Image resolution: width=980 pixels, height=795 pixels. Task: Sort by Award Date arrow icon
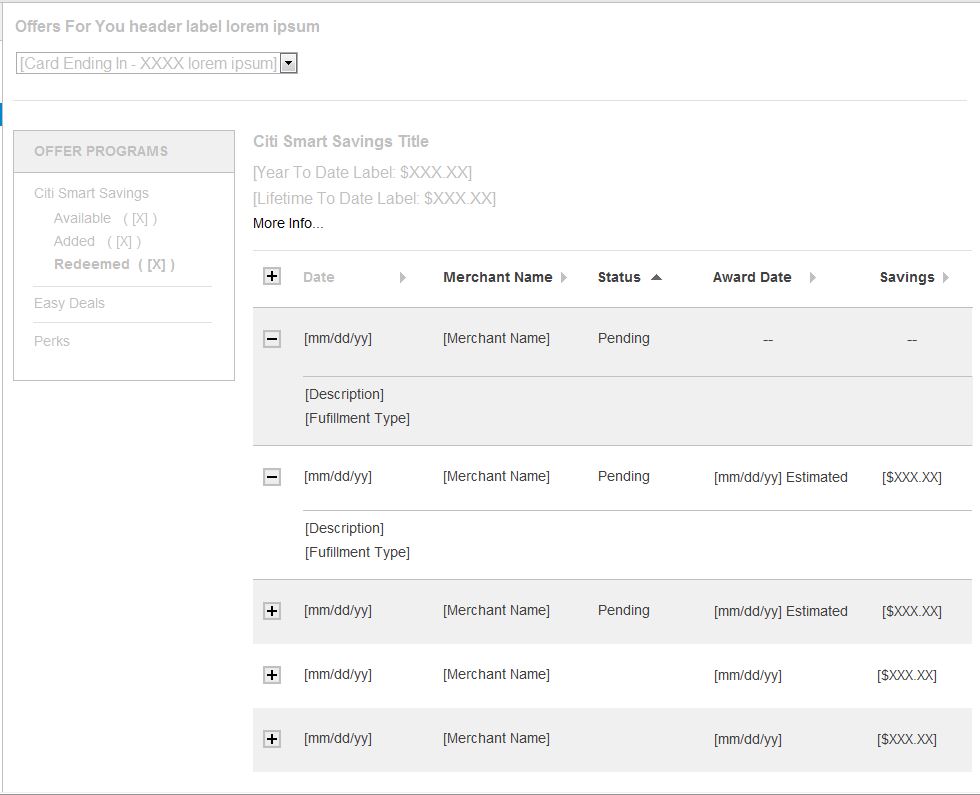(812, 278)
